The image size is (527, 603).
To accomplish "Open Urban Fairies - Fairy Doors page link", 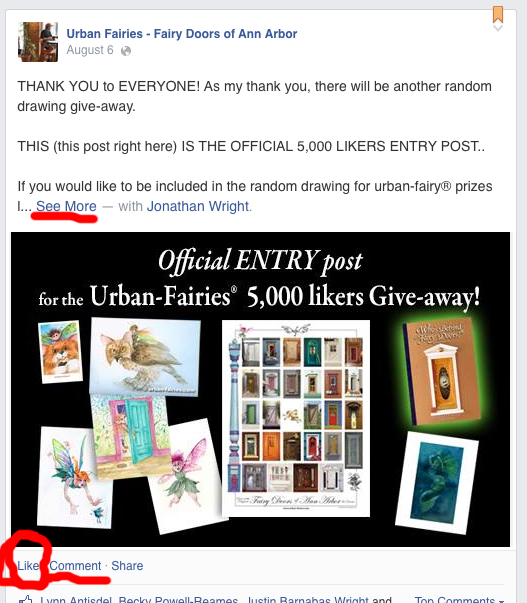I will tap(182, 34).
